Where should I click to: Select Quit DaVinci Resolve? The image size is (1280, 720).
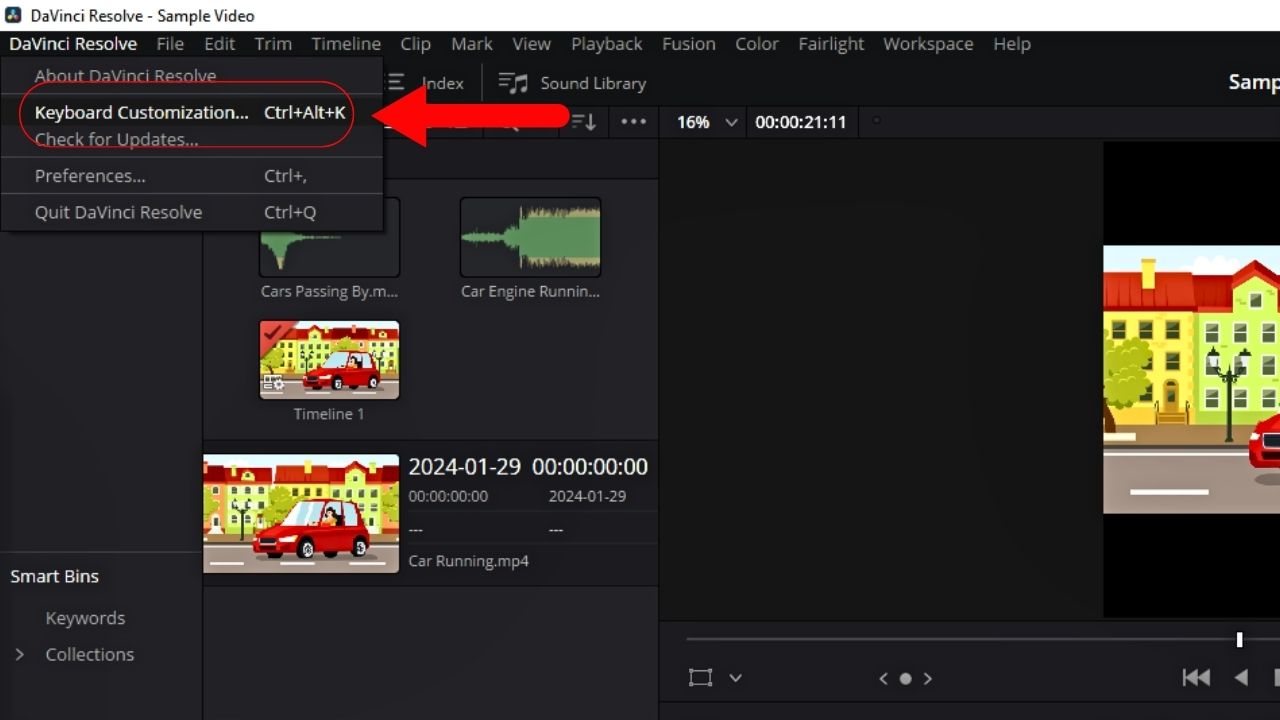[118, 211]
